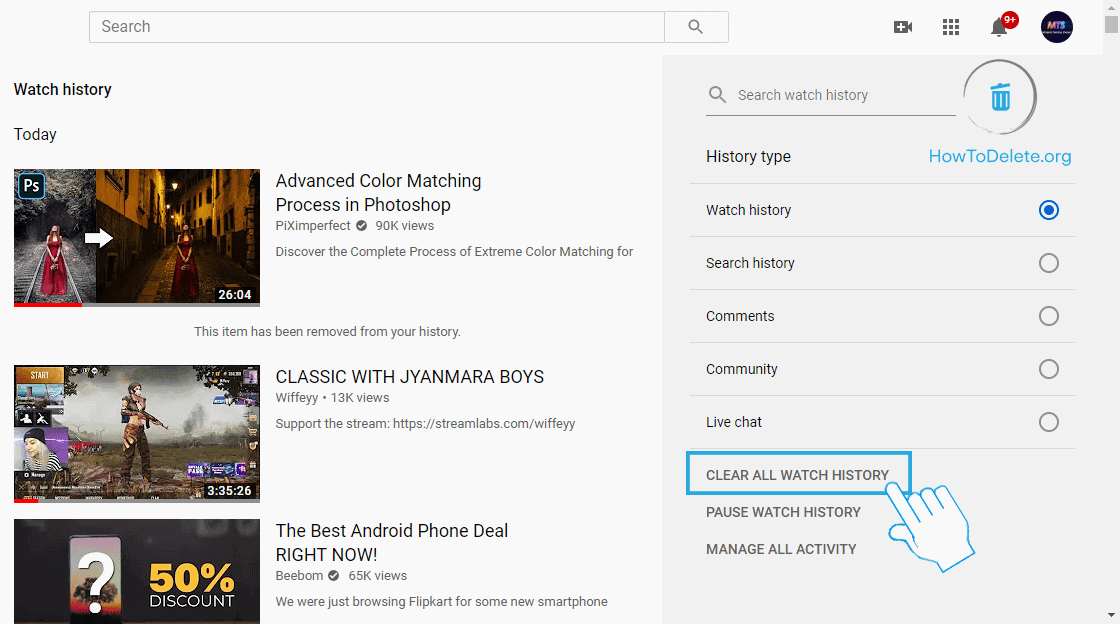Select the Search history radio button
This screenshot has height=624, width=1120.
(x=1048, y=263)
